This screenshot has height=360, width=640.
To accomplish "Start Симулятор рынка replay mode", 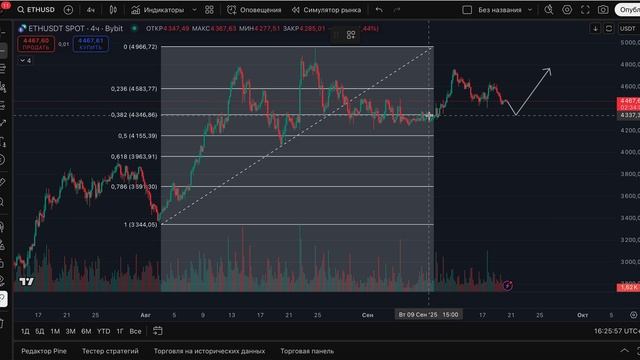I will click(326, 10).
